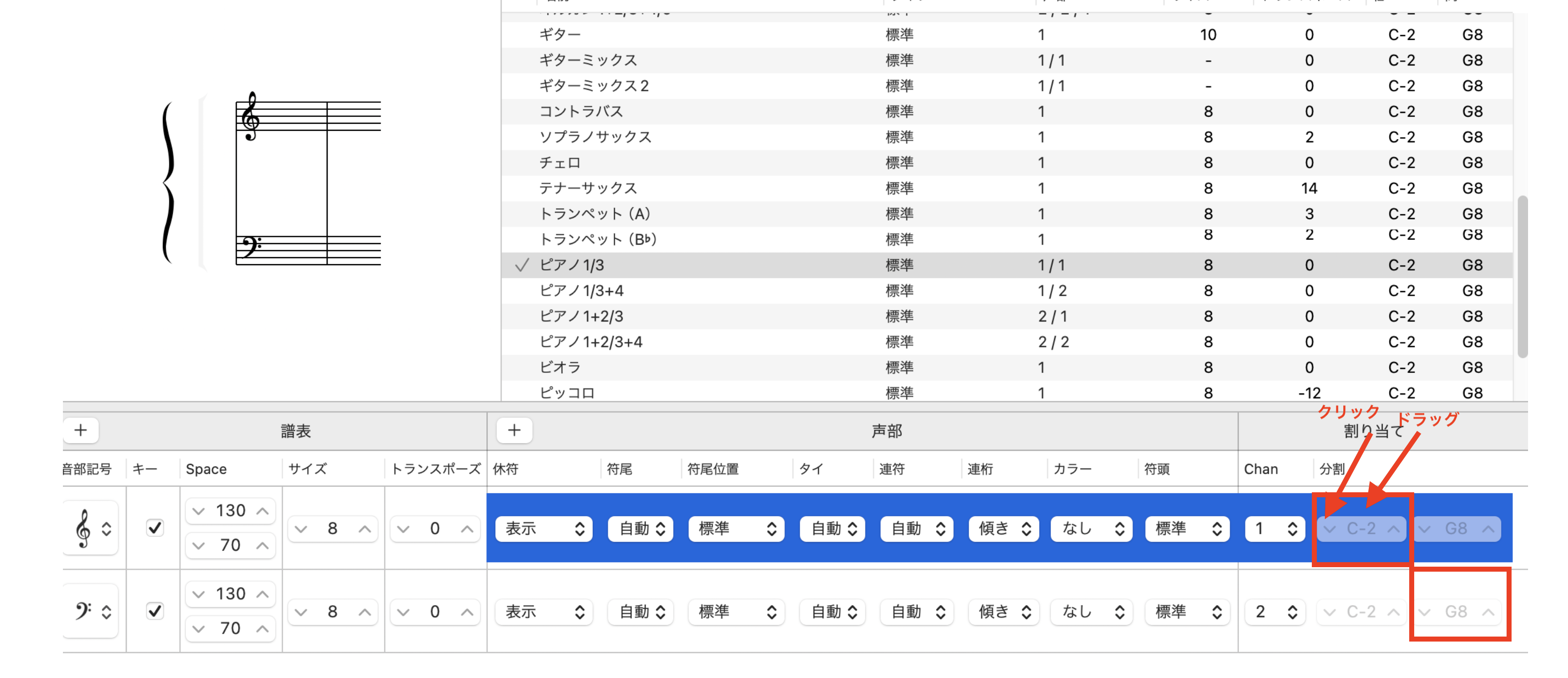Open the 連桁 dropdown showing 傾き in the first row
This screenshot has height=678, width=1568.
click(1003, 528)
